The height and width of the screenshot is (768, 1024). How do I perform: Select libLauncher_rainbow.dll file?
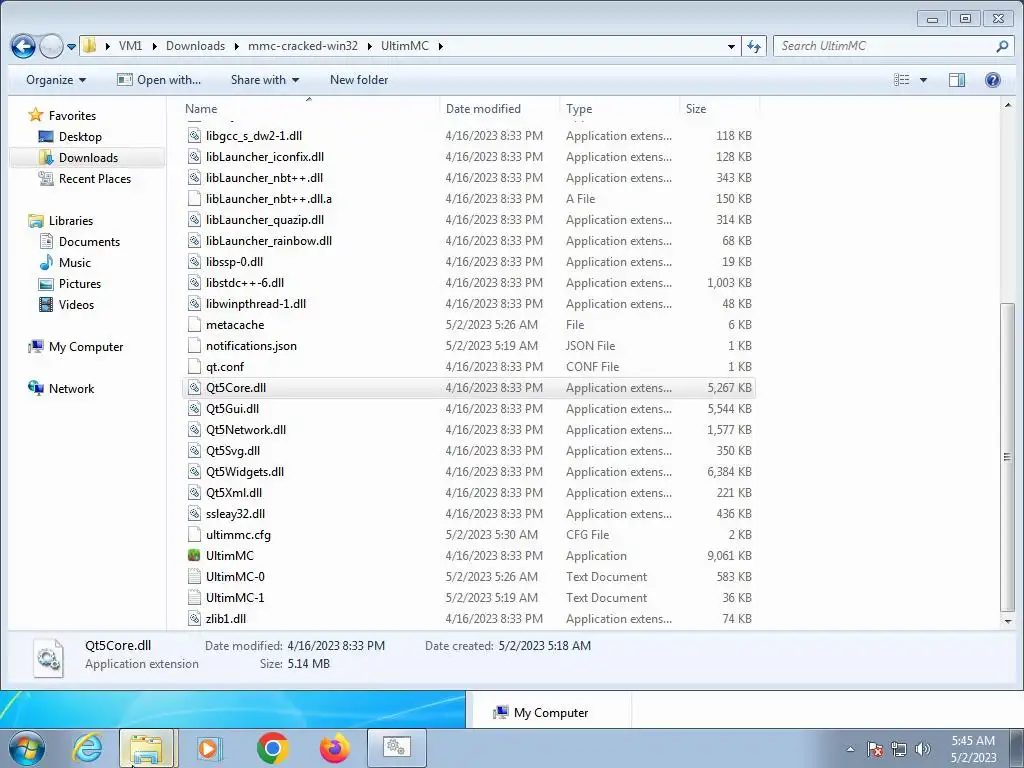(268, 240)
